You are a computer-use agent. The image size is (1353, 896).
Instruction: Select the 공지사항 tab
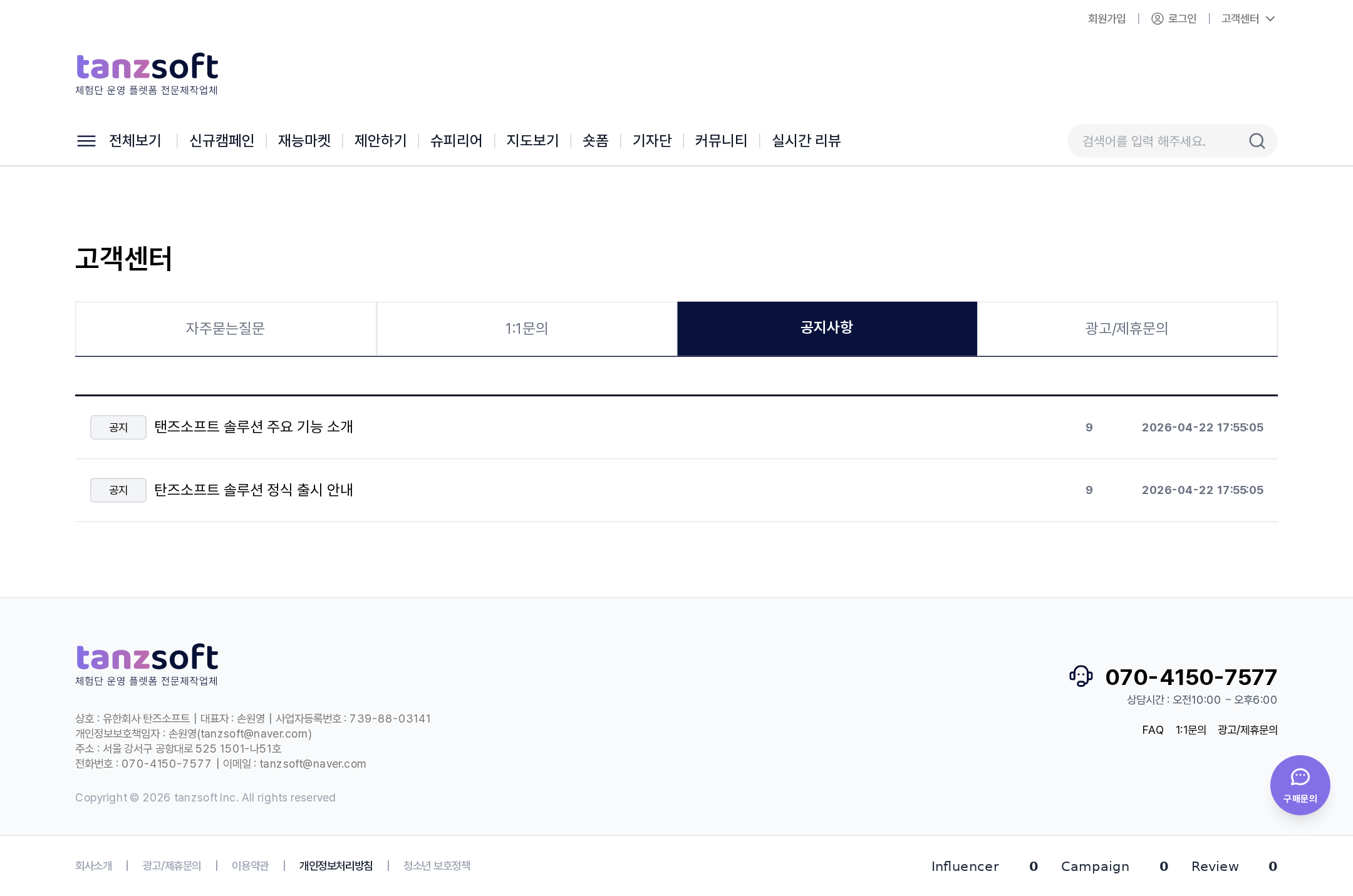pyautogui.click(x=827, y=329)
